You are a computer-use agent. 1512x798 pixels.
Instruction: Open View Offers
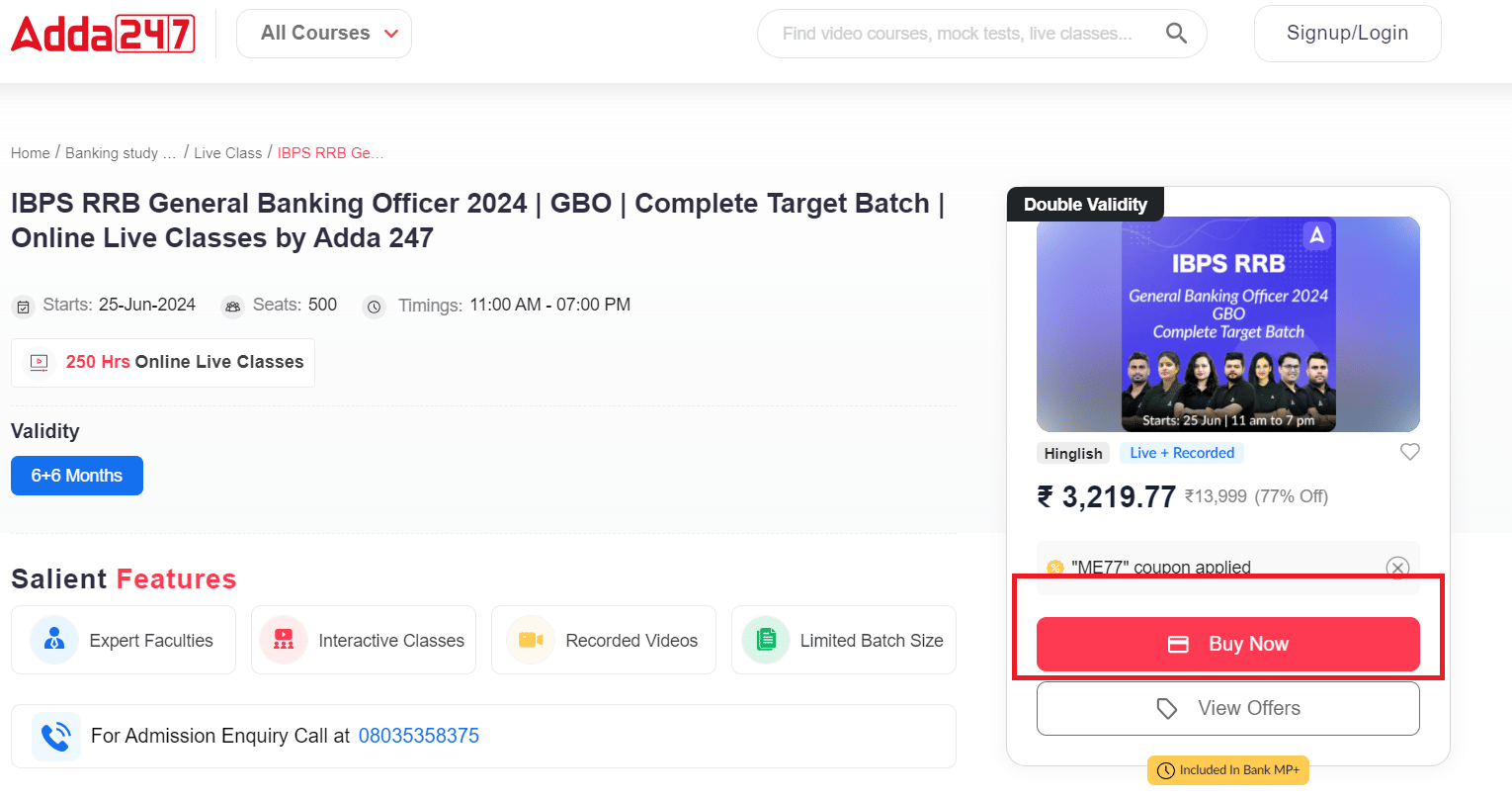point(1227,708)
